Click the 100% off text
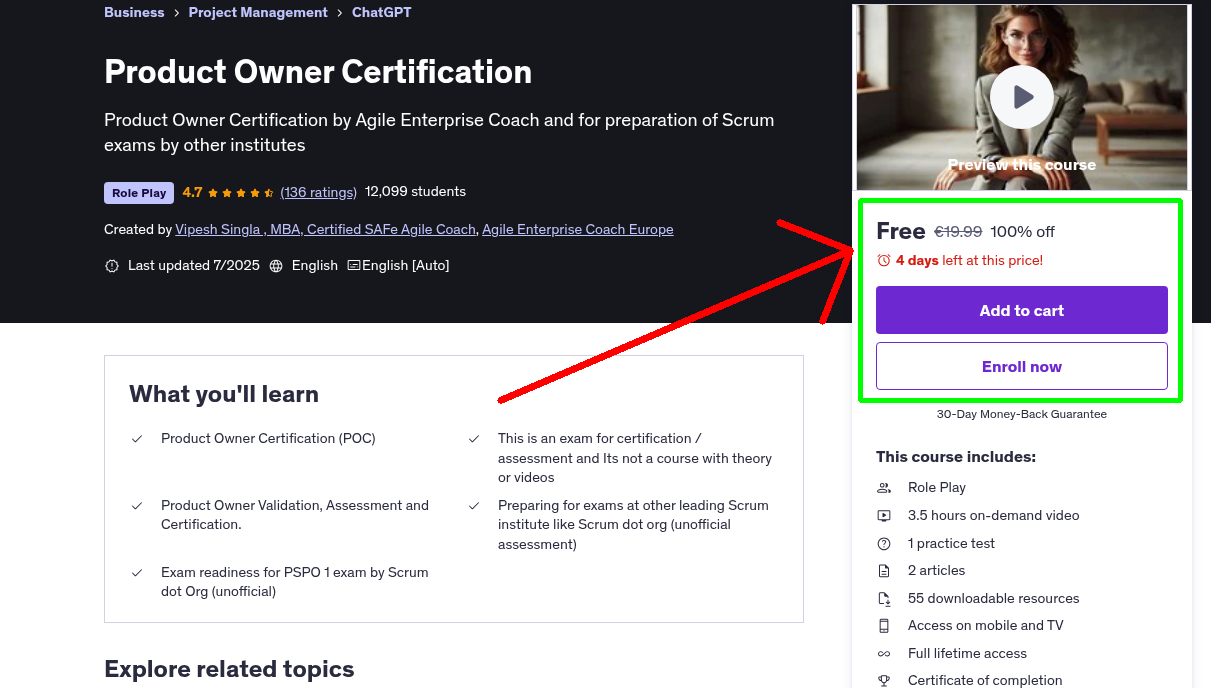 tap(1022, 232)
